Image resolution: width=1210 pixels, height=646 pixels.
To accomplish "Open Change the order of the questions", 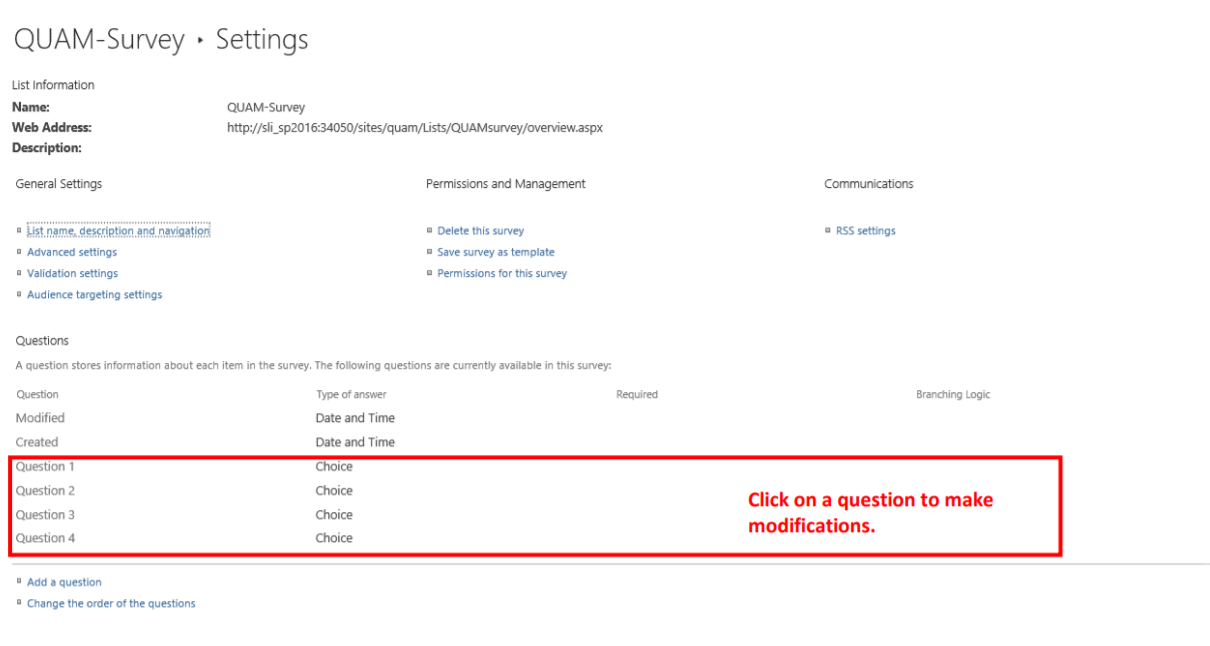I will (111, 604).
